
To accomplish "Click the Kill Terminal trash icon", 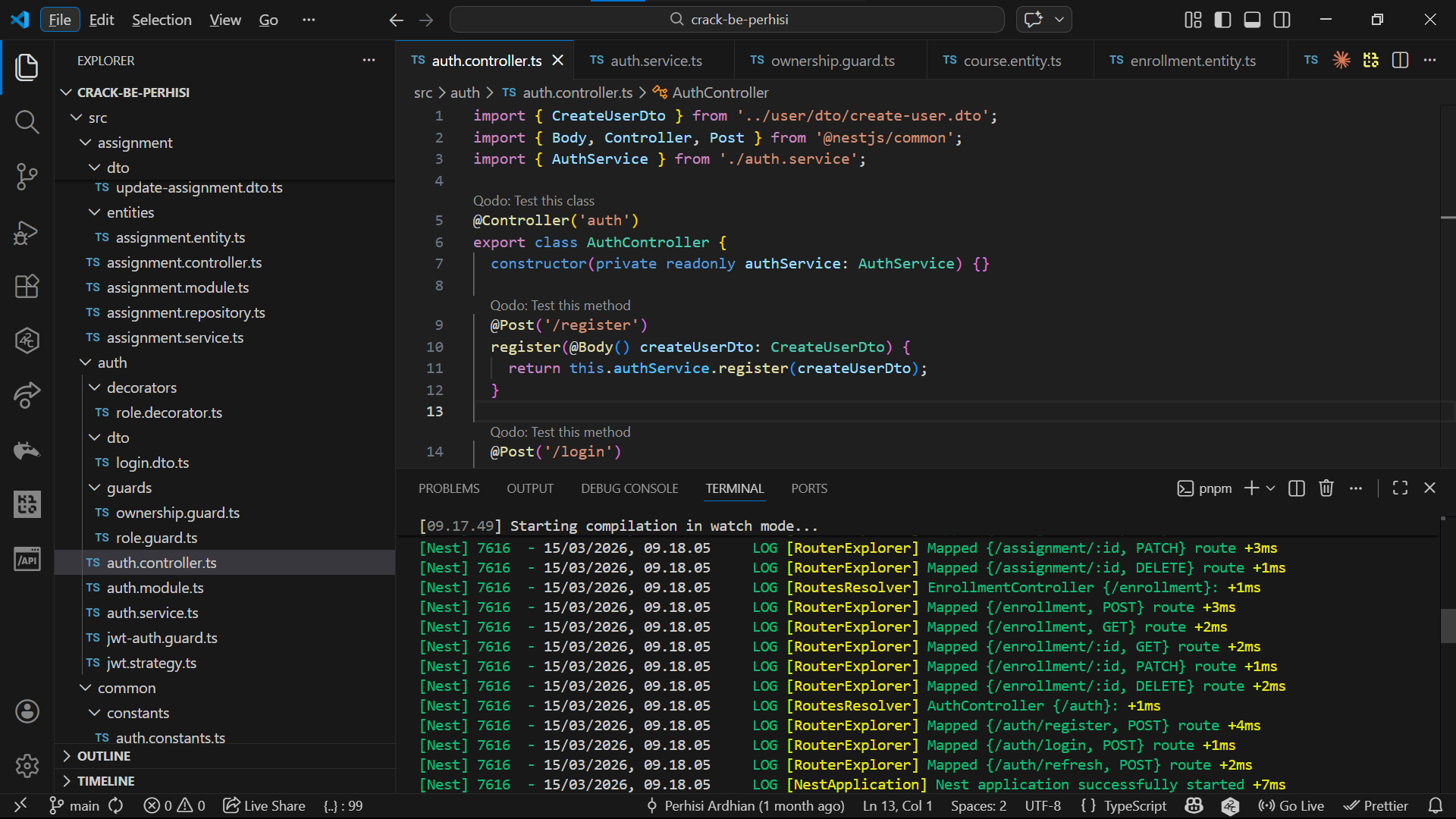I will click(x=1326, y=488).
